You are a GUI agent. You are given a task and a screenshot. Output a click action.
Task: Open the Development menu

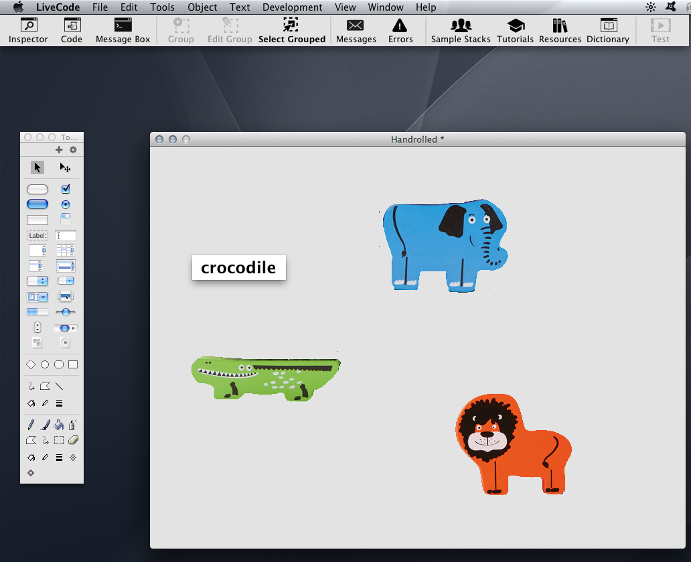pos(292,7)
